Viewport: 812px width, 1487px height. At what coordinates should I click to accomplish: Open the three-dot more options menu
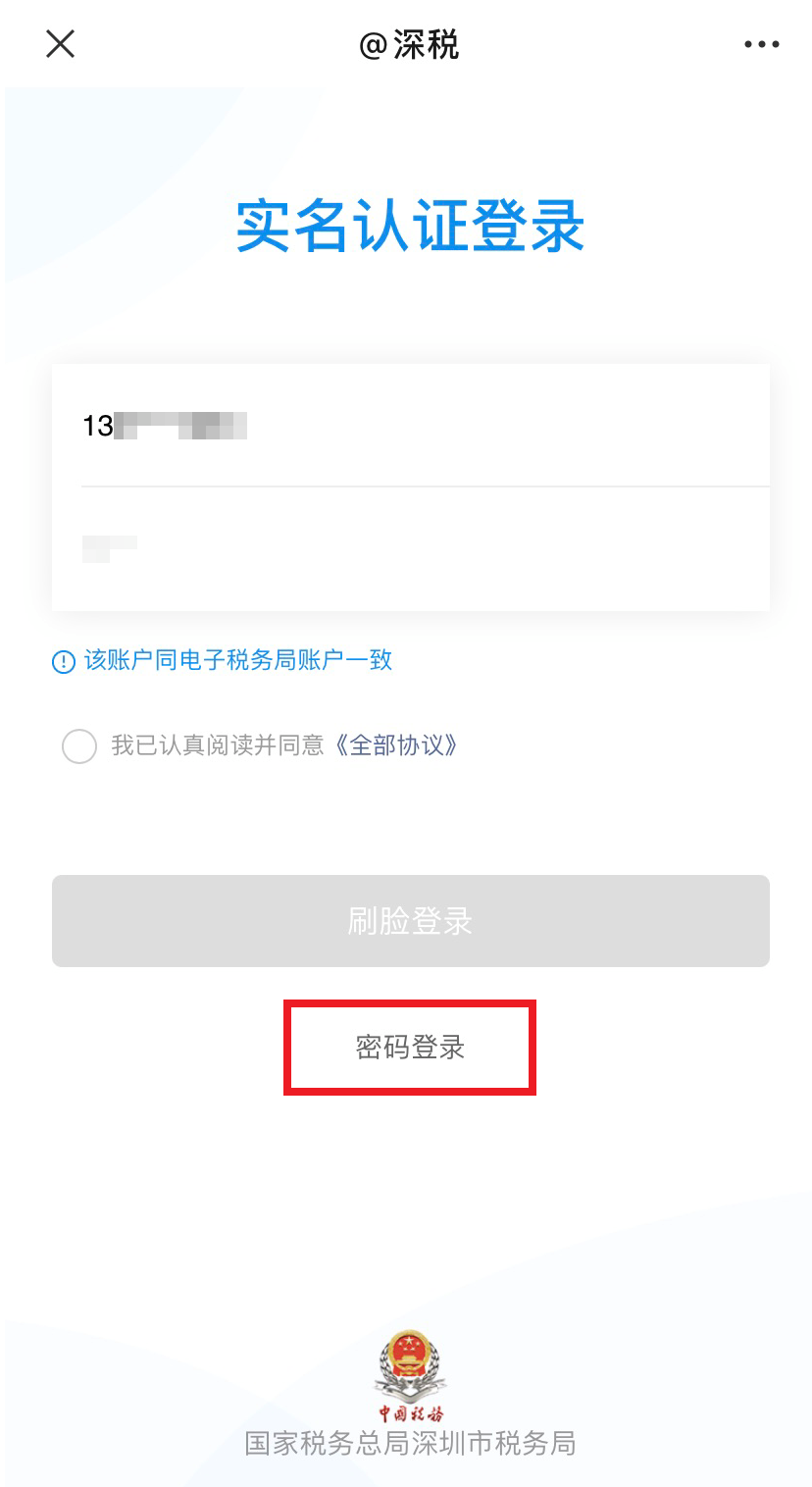coord(762,44)
